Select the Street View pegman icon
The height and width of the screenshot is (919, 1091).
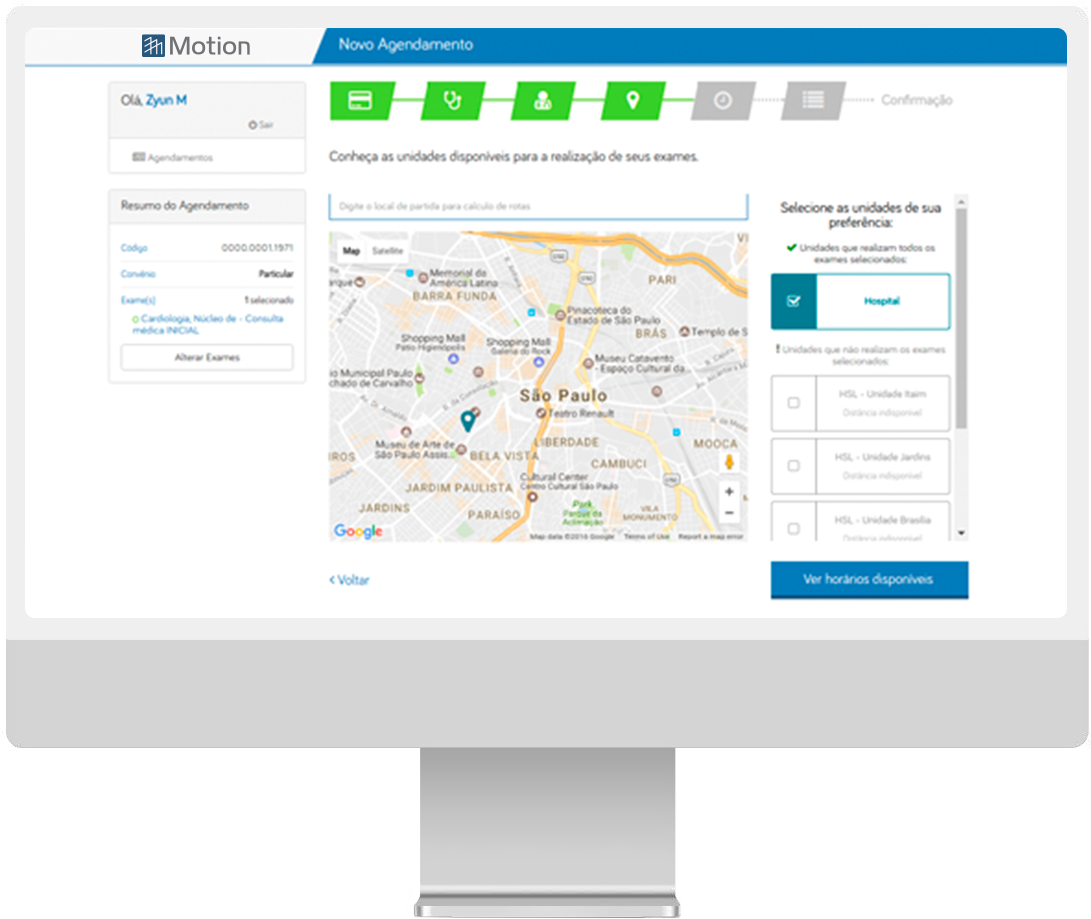pos(729,462)
